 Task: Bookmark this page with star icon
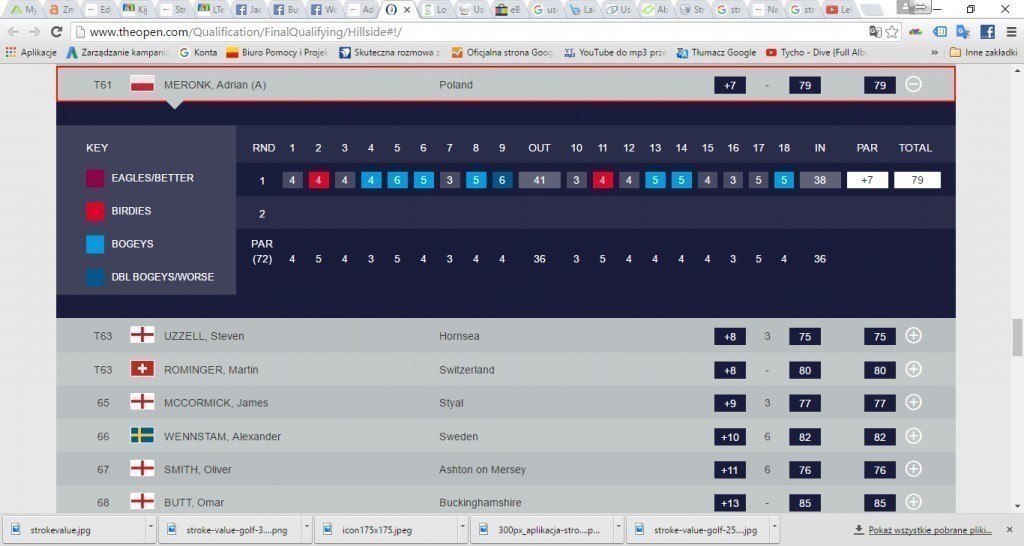tap(892, 32)
